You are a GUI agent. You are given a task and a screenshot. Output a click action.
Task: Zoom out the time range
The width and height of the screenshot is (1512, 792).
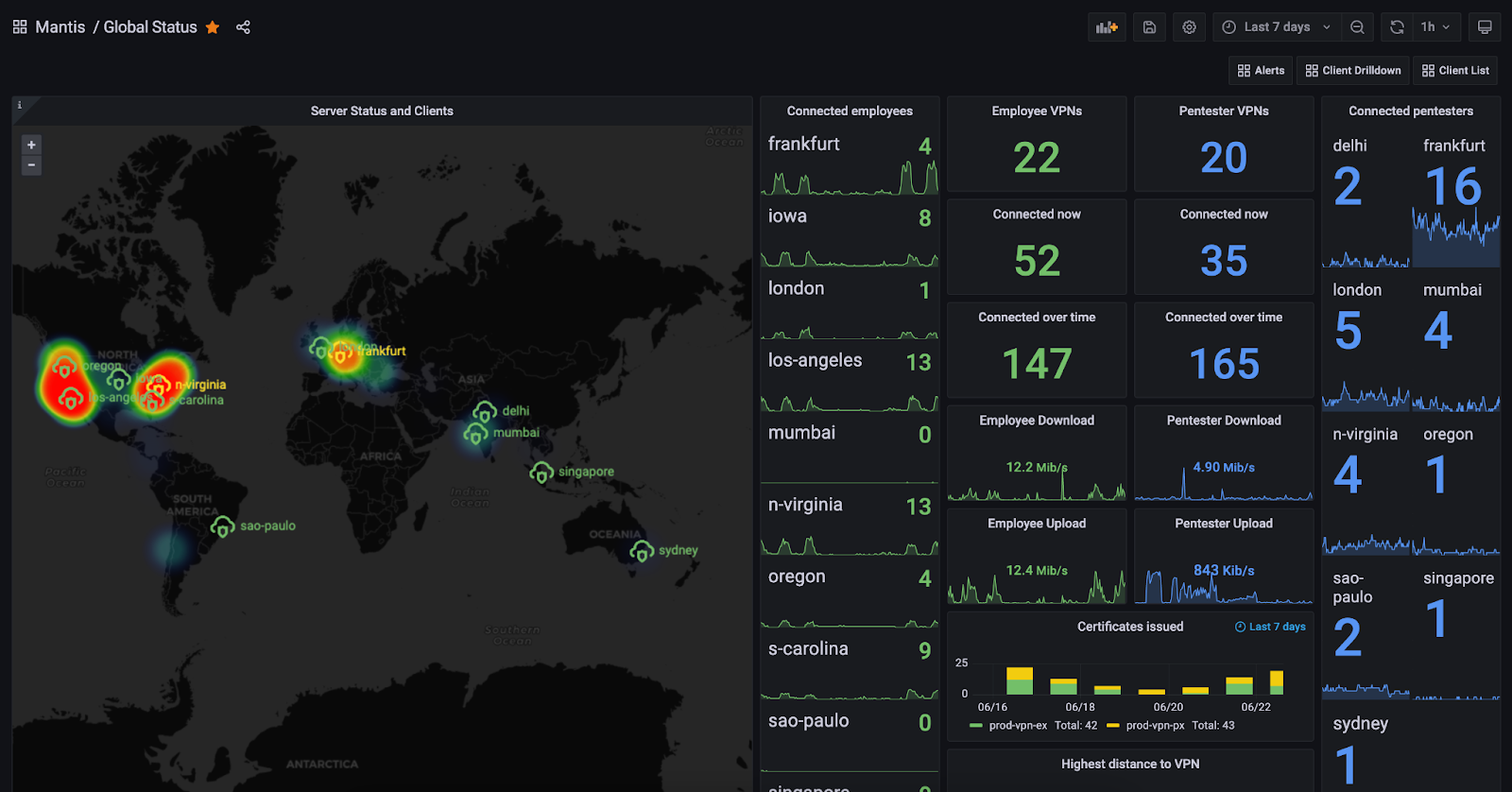(x=1357, y=27)
